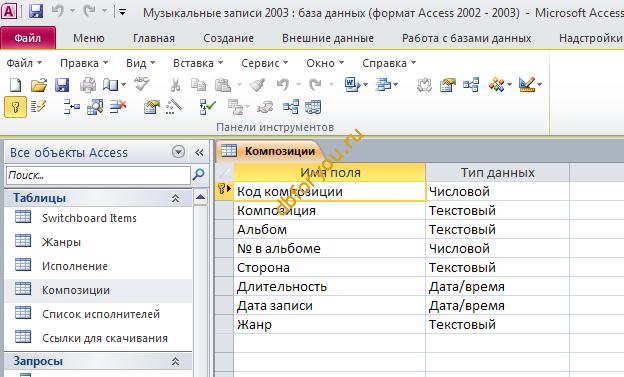Collapse the Запросы group chevrons
Viewport: 624px width, 377px height.
pos(176,361)
